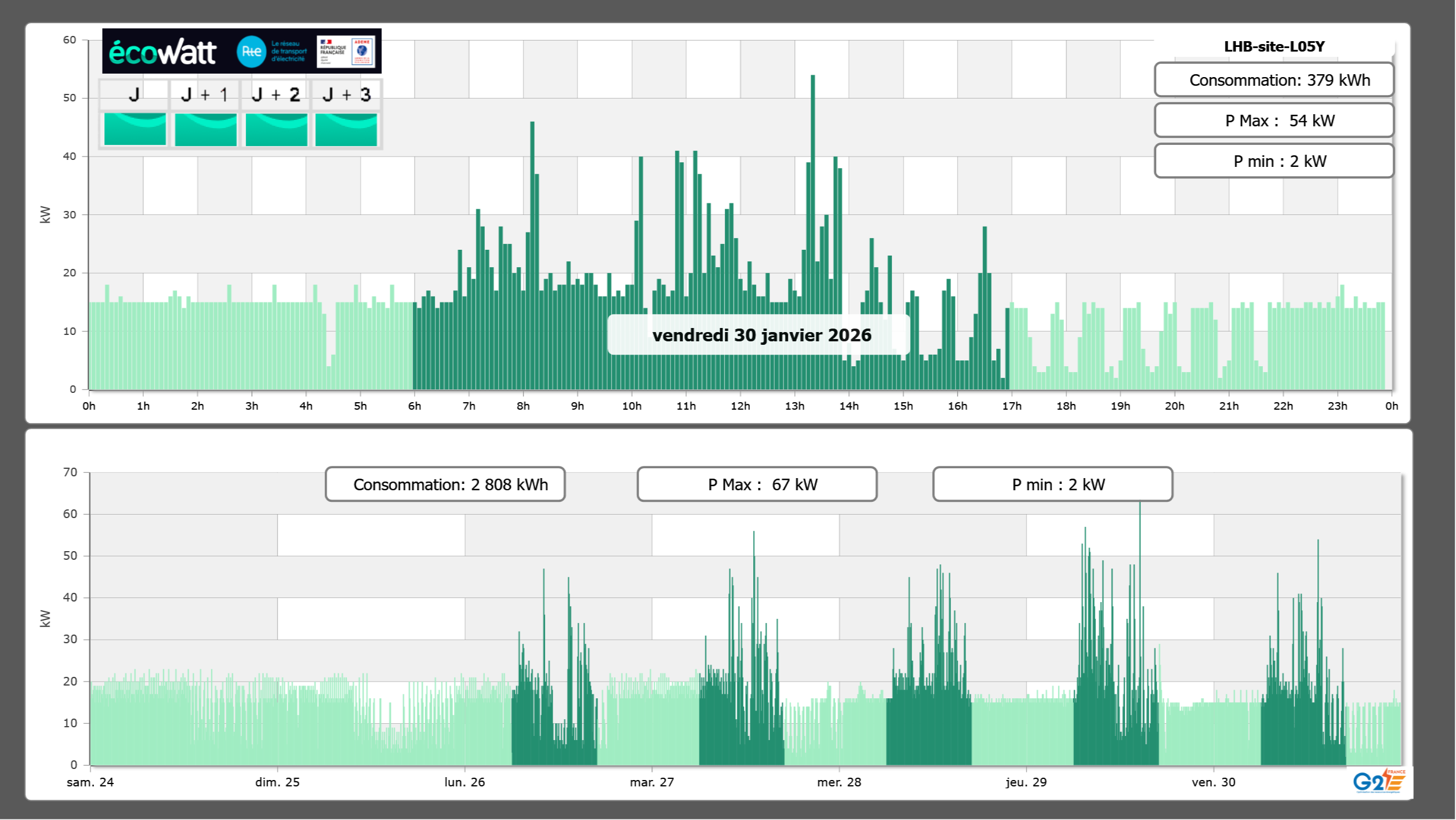Image resolution: width=1456 pixels, height=820 pixels.
Task: Click the RTE circular logo
Action: point(251,52)
